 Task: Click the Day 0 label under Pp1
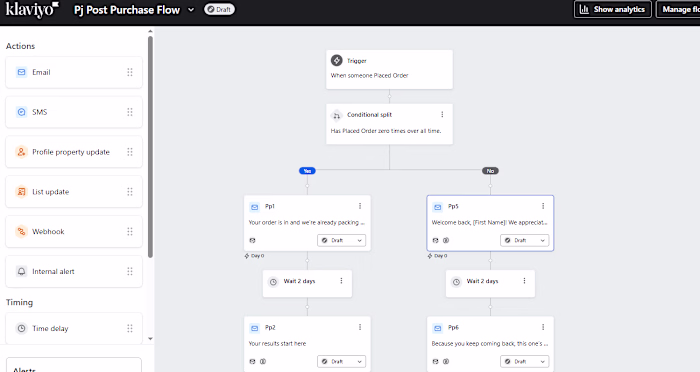tap(254, 256)
